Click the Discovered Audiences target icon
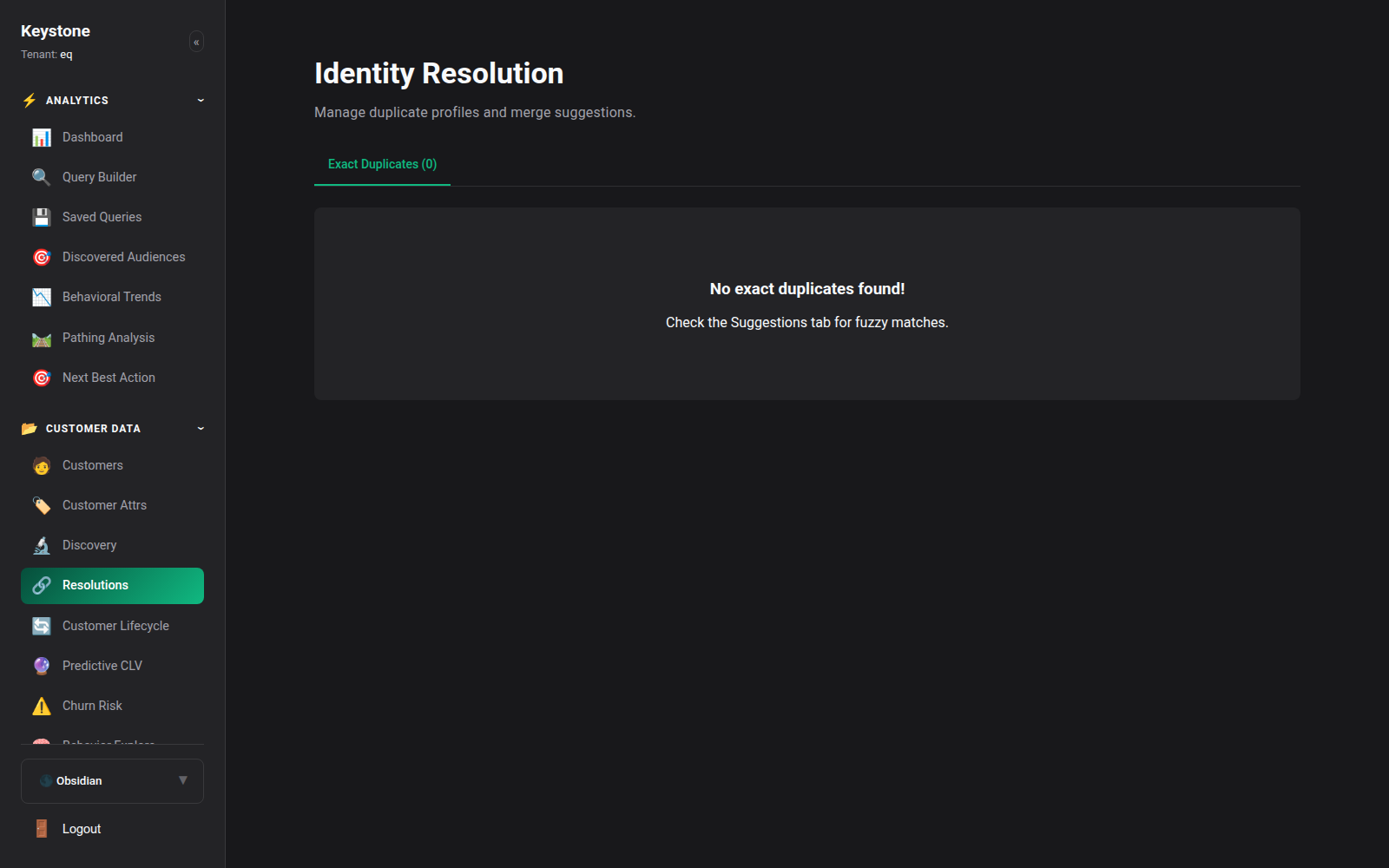1389x868 pixels. (42, 257)
